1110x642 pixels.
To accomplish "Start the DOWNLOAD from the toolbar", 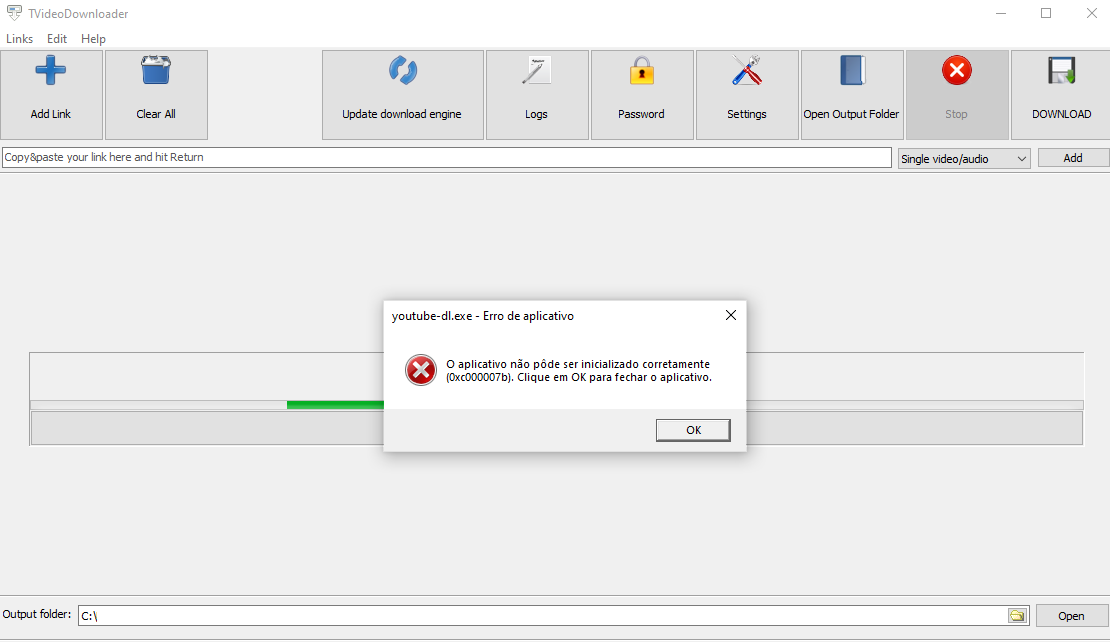I will pos(1061,95).
